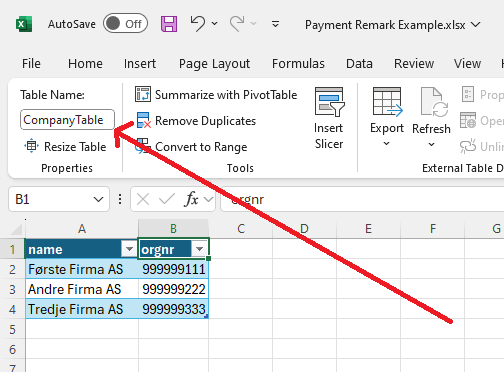This screenshot has height=372, width=504.
Task: Select cell Første Firma AS
Action: 82,269
